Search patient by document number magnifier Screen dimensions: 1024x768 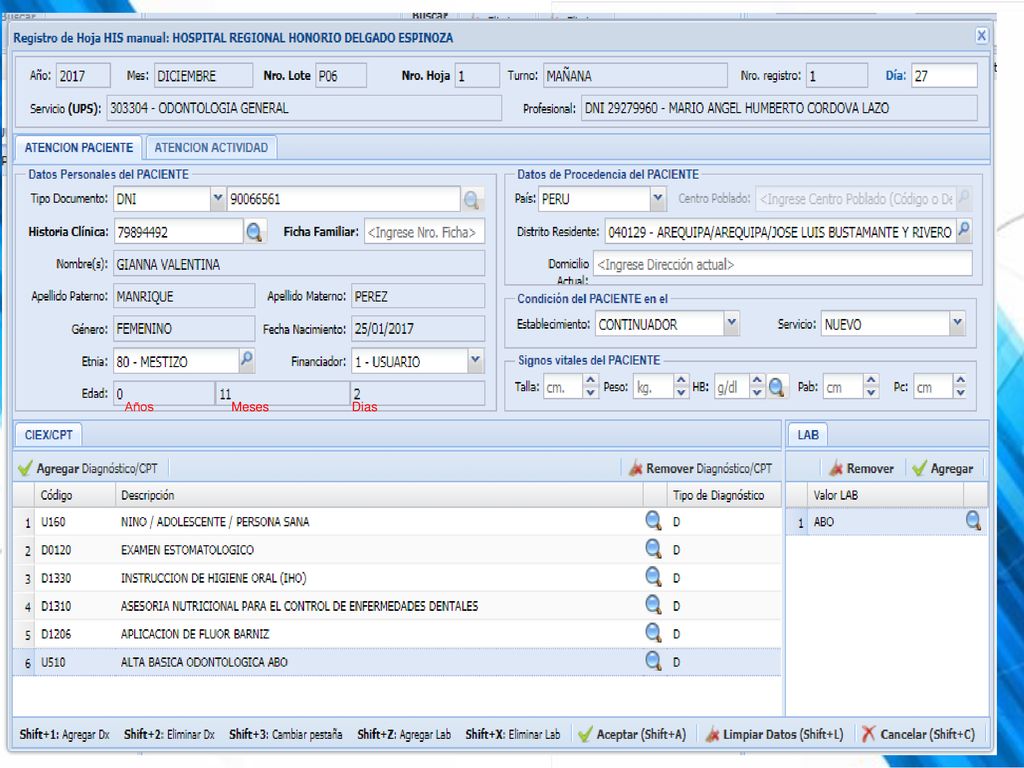471,200
